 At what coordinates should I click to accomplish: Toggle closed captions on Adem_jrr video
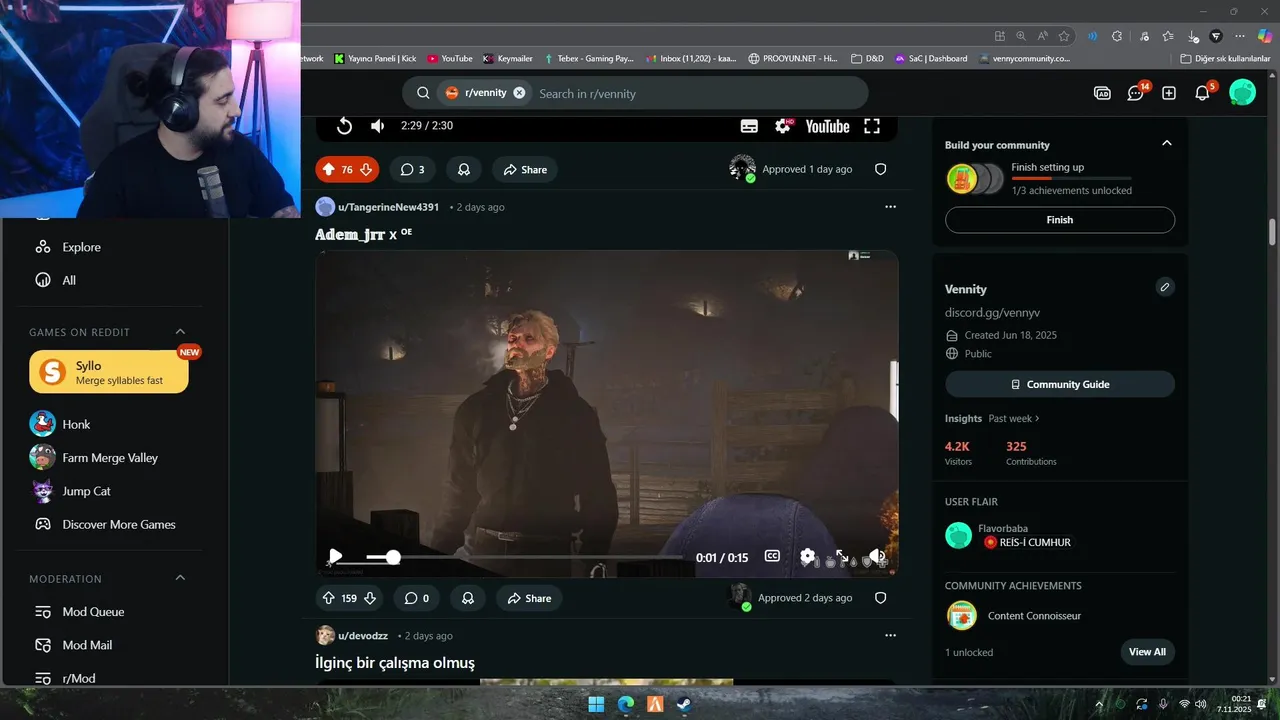[x=772, y=556]
